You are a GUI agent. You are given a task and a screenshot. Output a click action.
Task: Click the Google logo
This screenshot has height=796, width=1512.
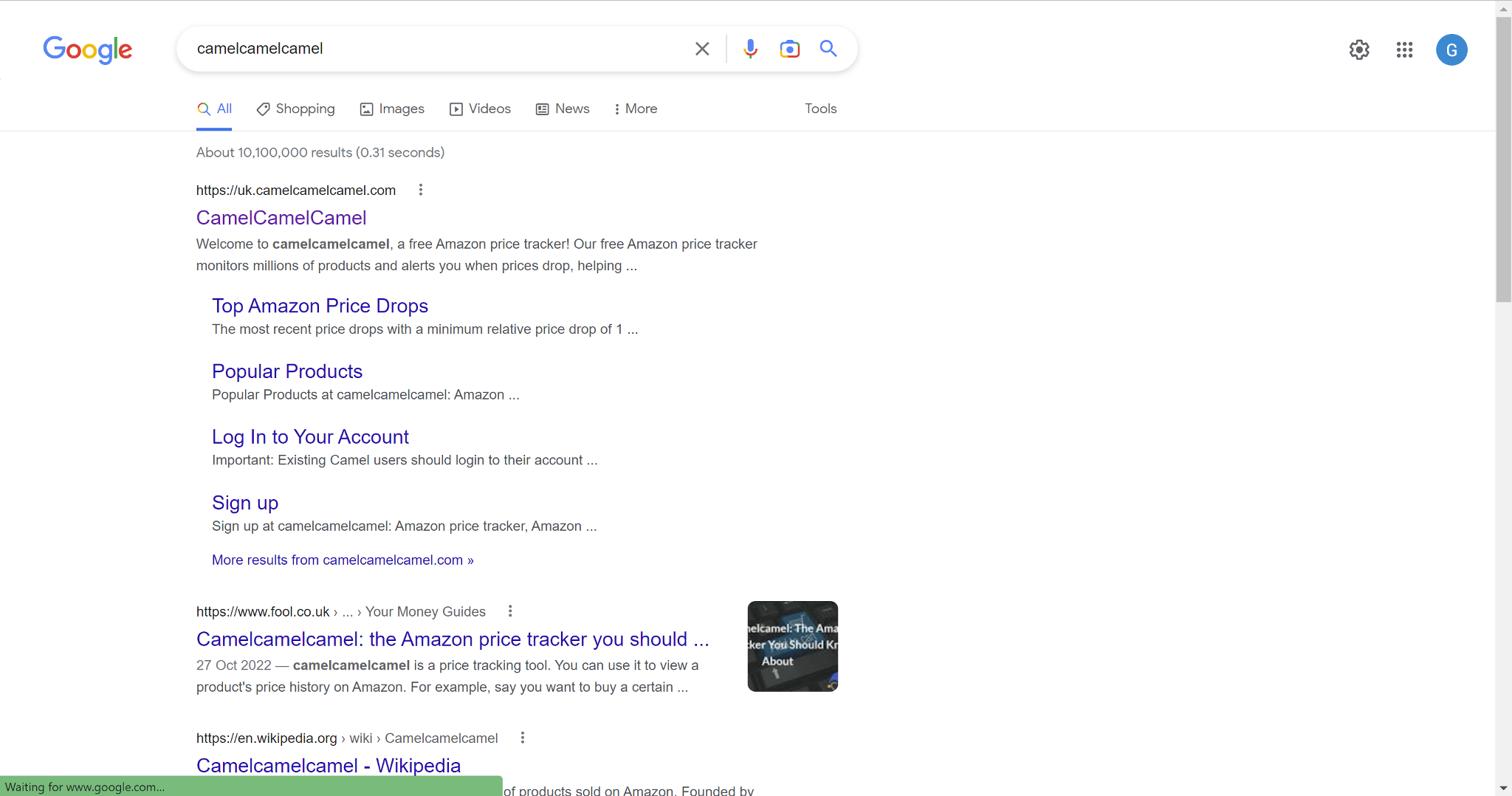(x=88, y=49)
